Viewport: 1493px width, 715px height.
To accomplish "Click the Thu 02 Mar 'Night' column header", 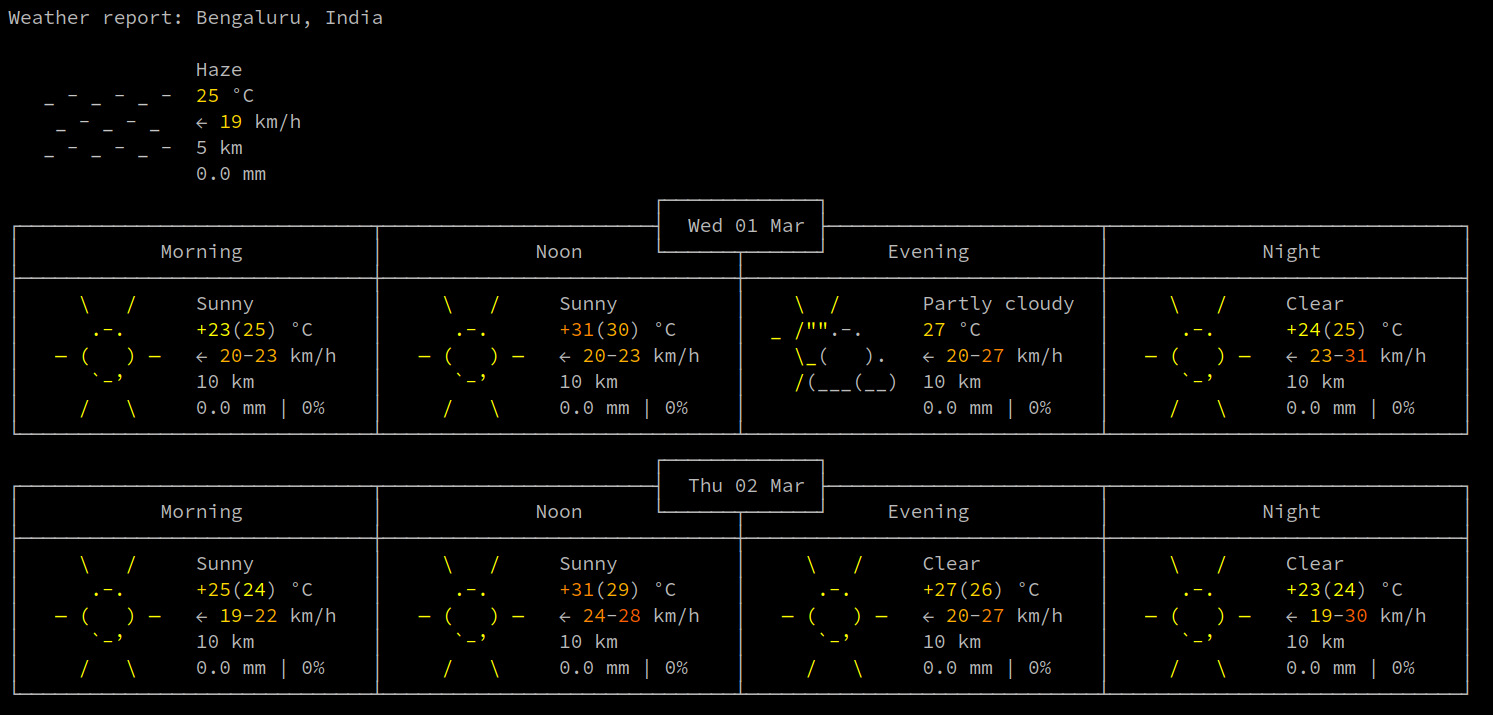I will point(1292,512).
